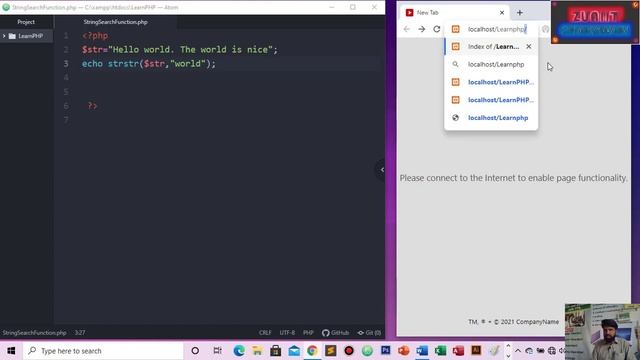Open Mail app from taskbar

point(294,351)
